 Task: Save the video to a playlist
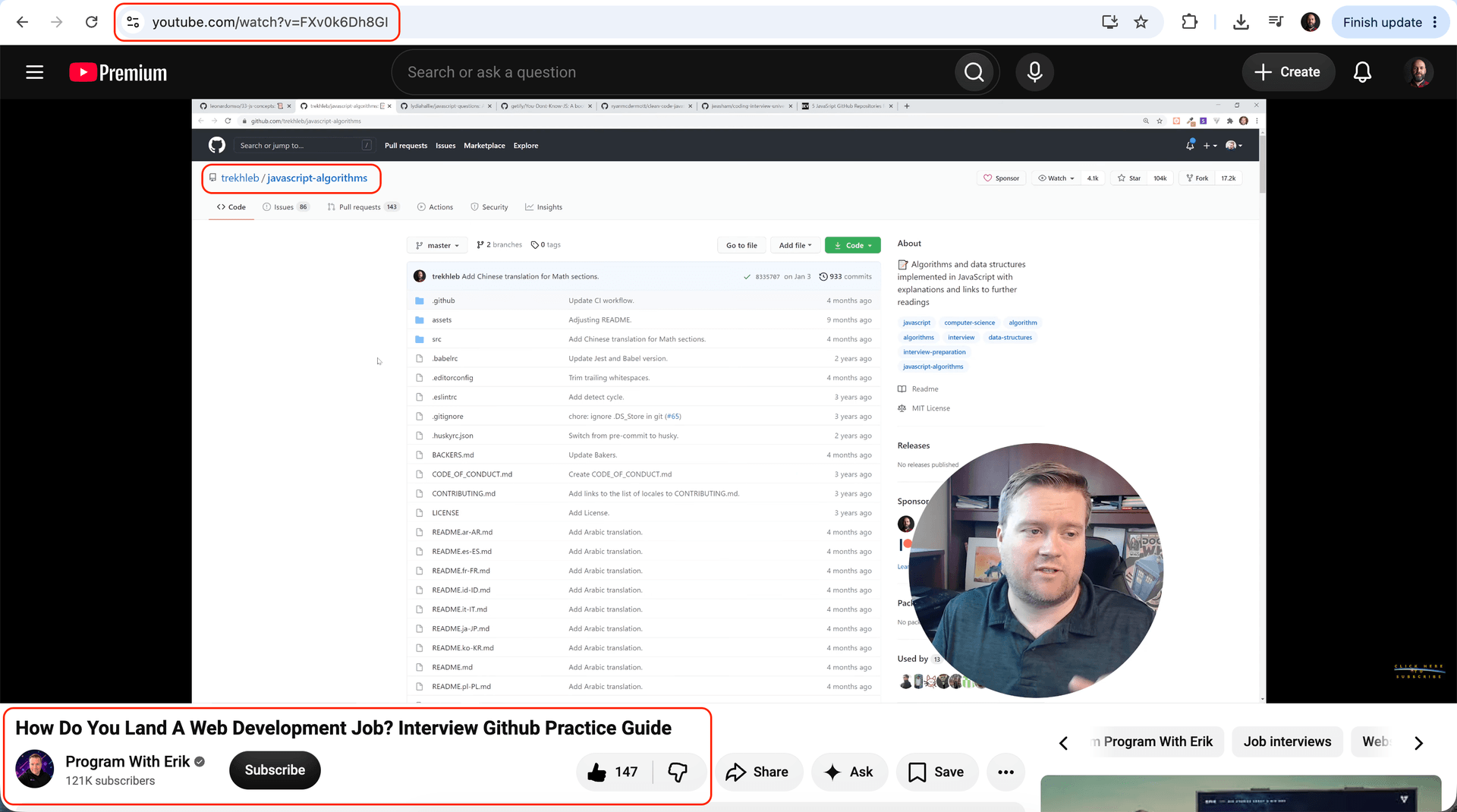(x=937, y=772)
